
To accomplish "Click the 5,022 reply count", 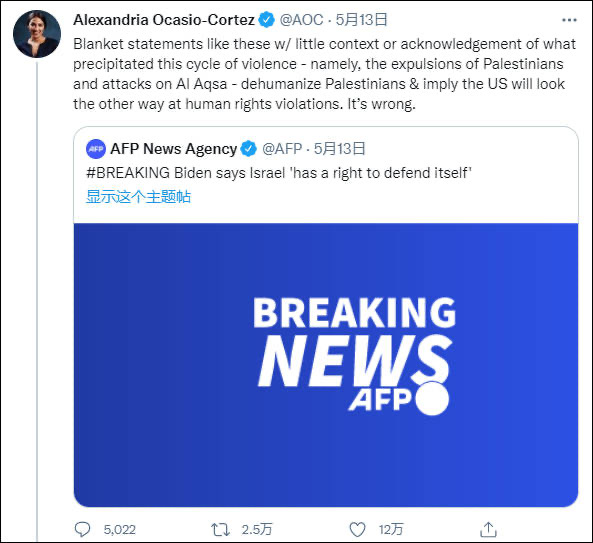I will (x=120, y=530).
